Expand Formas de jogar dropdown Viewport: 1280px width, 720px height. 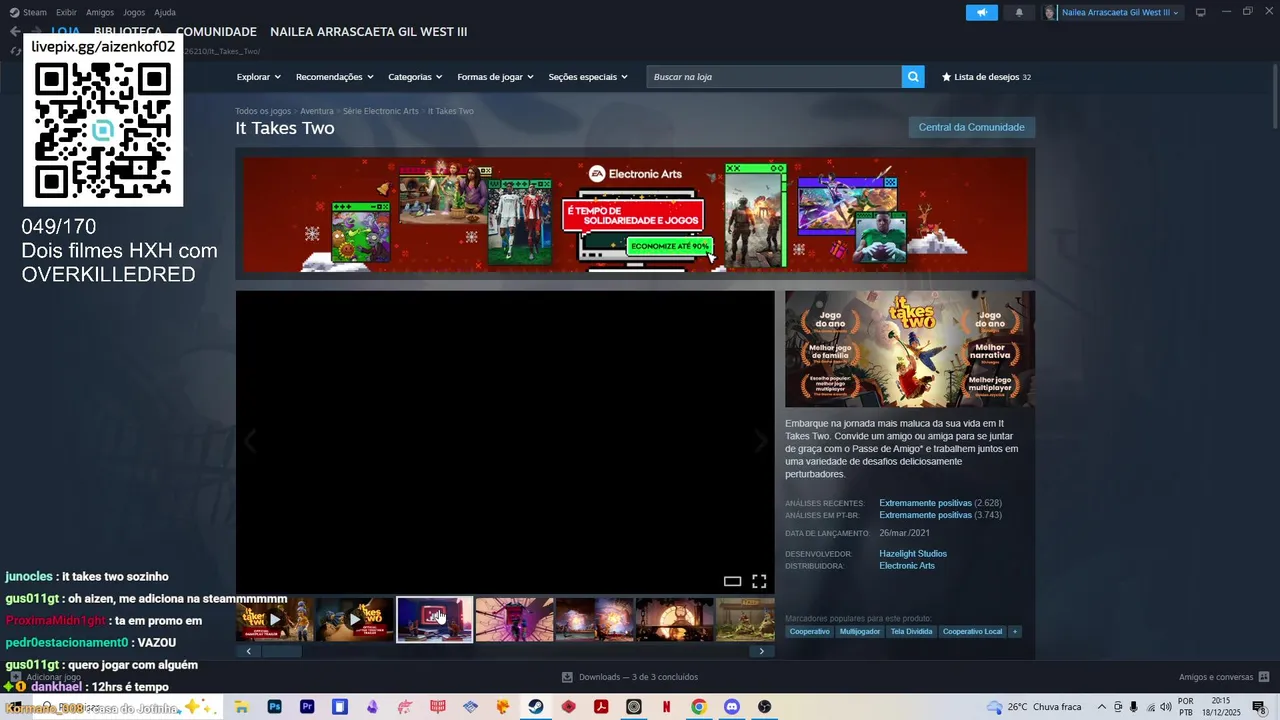click(495, 77)
